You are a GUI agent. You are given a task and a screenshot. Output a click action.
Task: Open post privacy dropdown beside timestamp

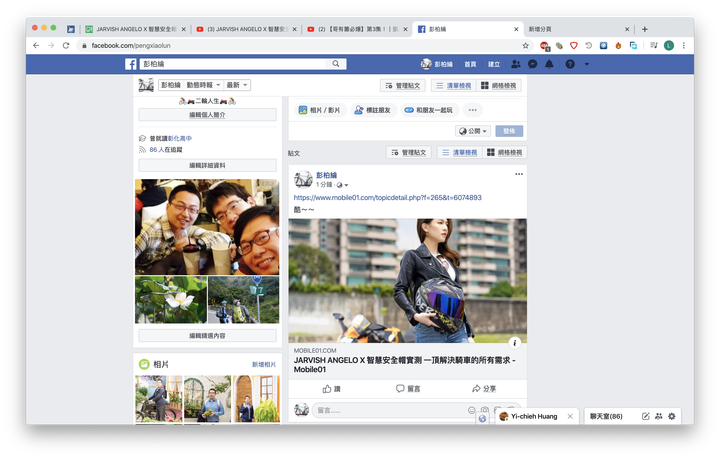[x=342, y=185]
